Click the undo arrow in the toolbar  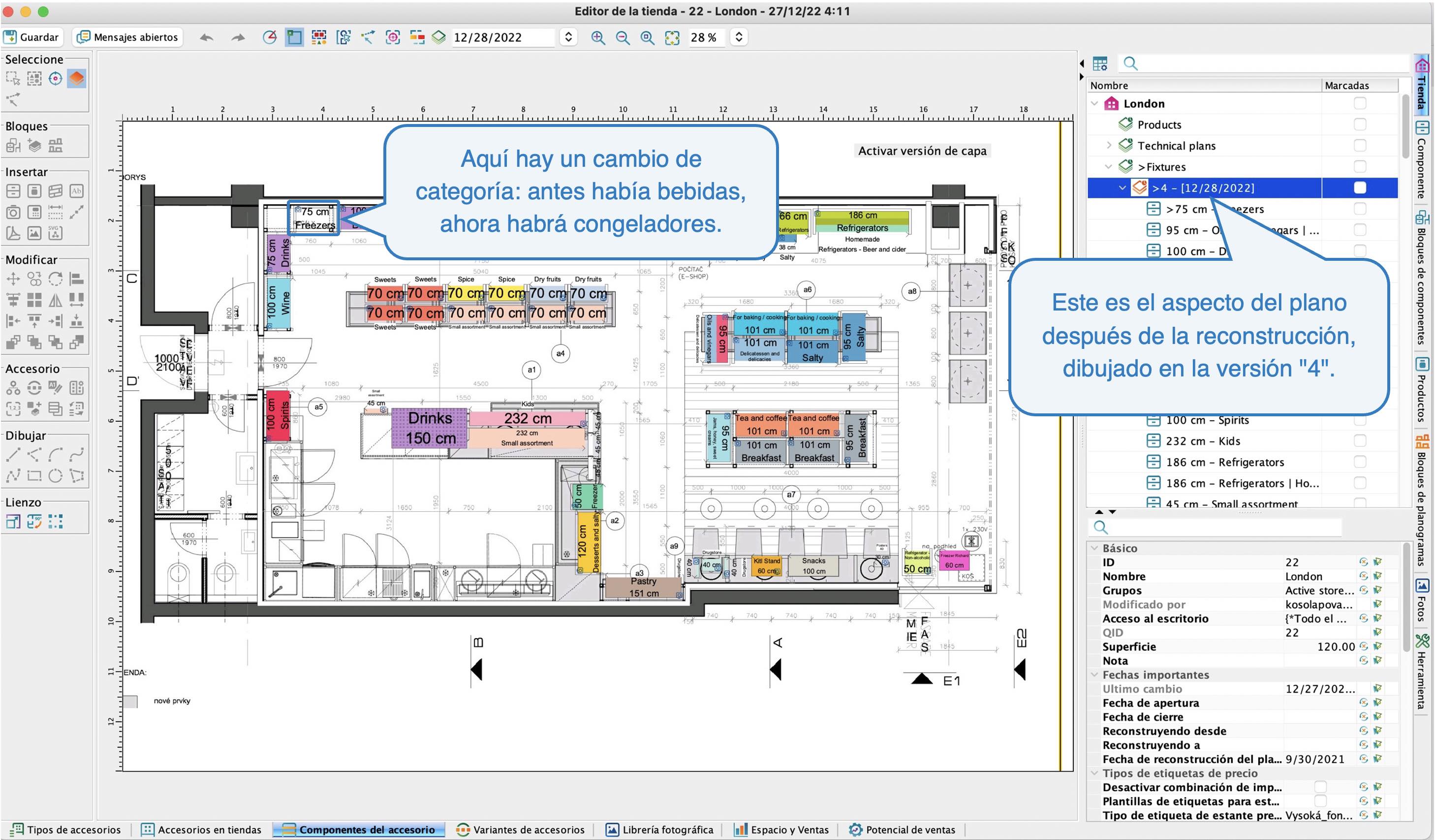(x=207, y=37)
